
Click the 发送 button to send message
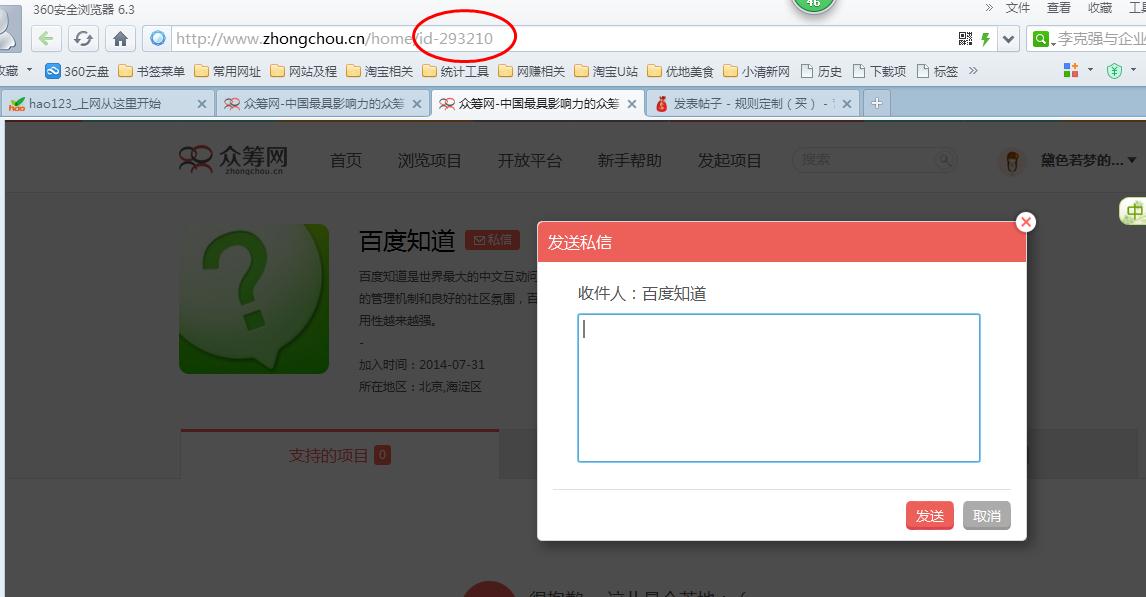(x=929, y=515)
